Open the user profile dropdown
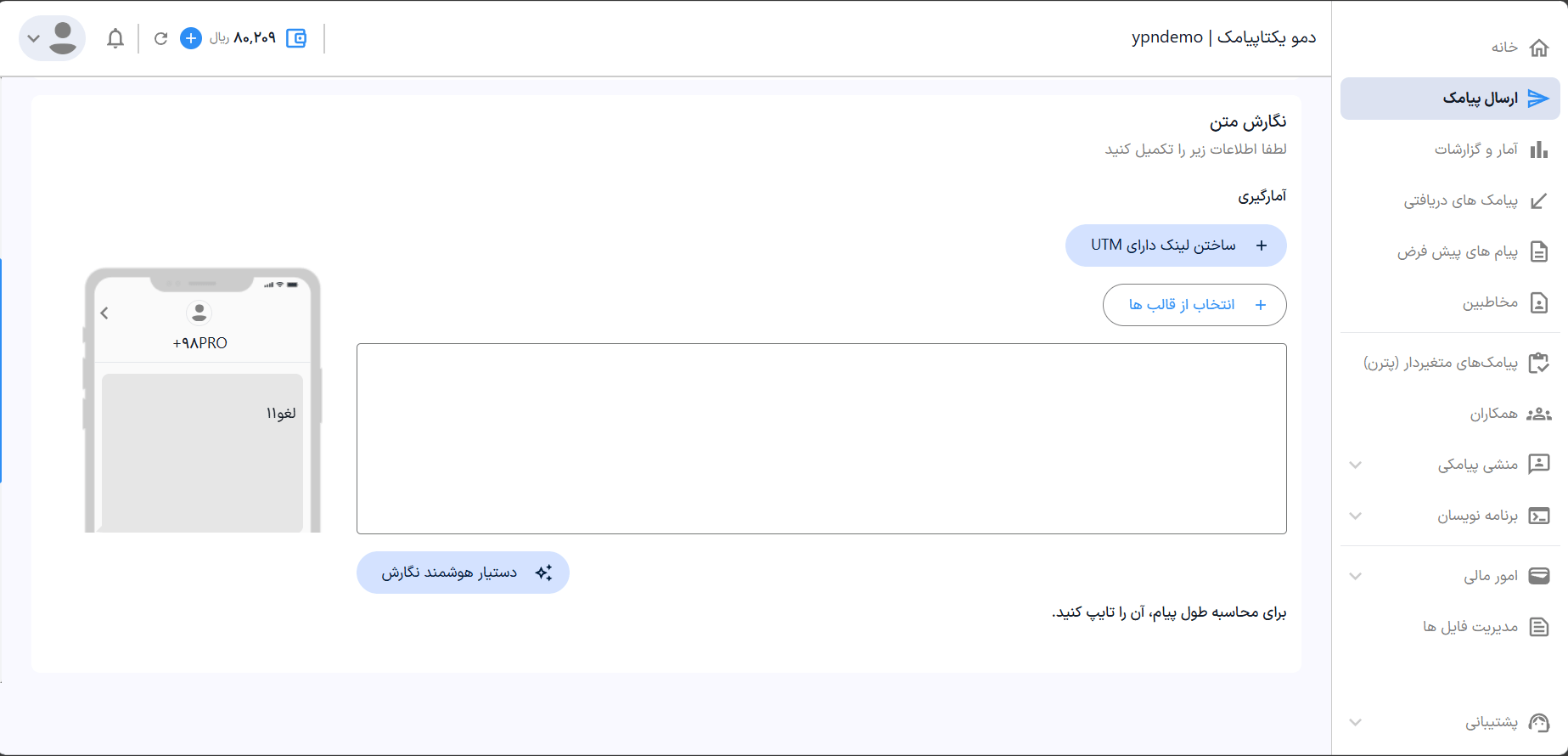Viewport: 1568px width, 756px height. [52, 38]
